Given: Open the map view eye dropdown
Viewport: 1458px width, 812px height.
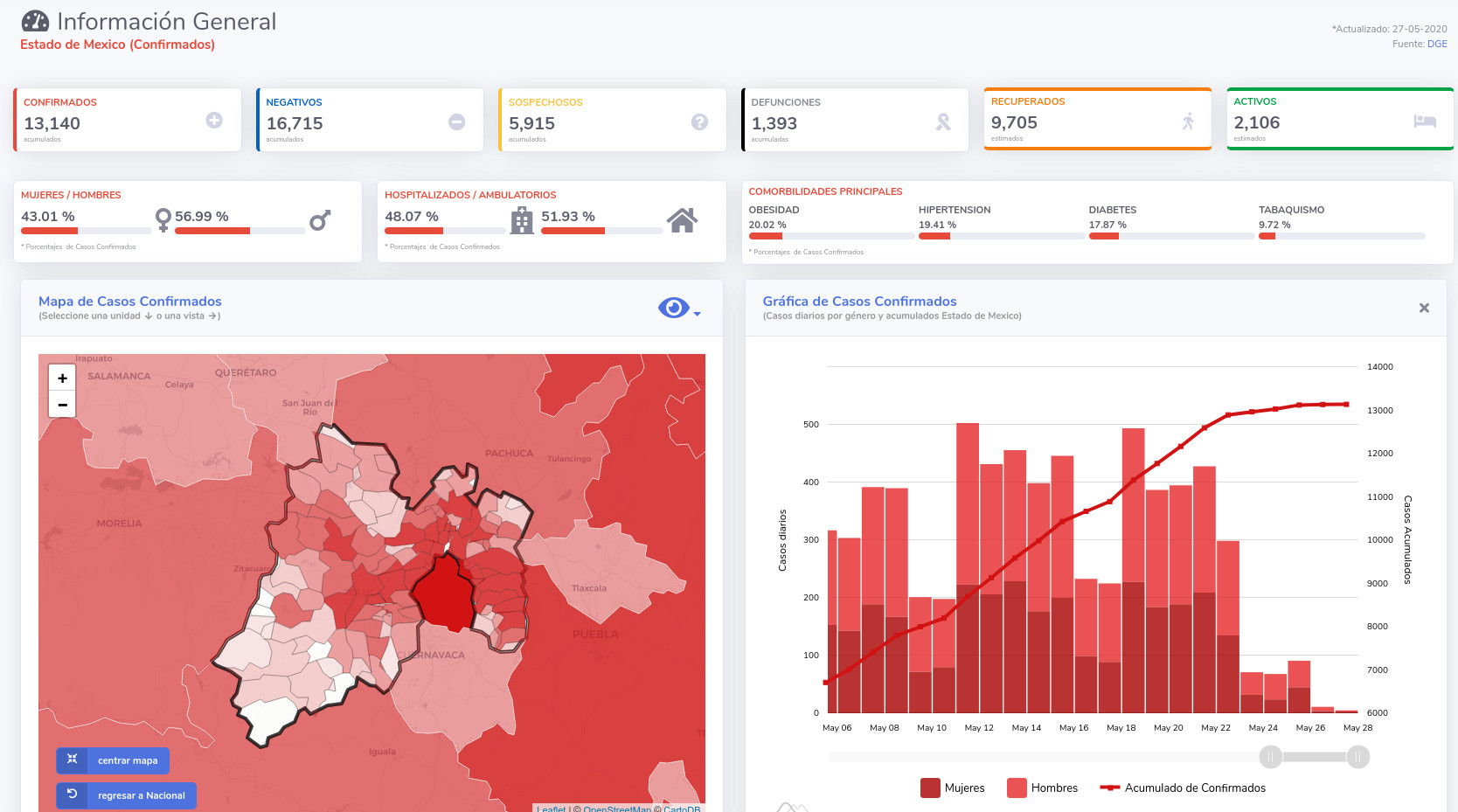Looking at the screenshot, I should [678, 308].
